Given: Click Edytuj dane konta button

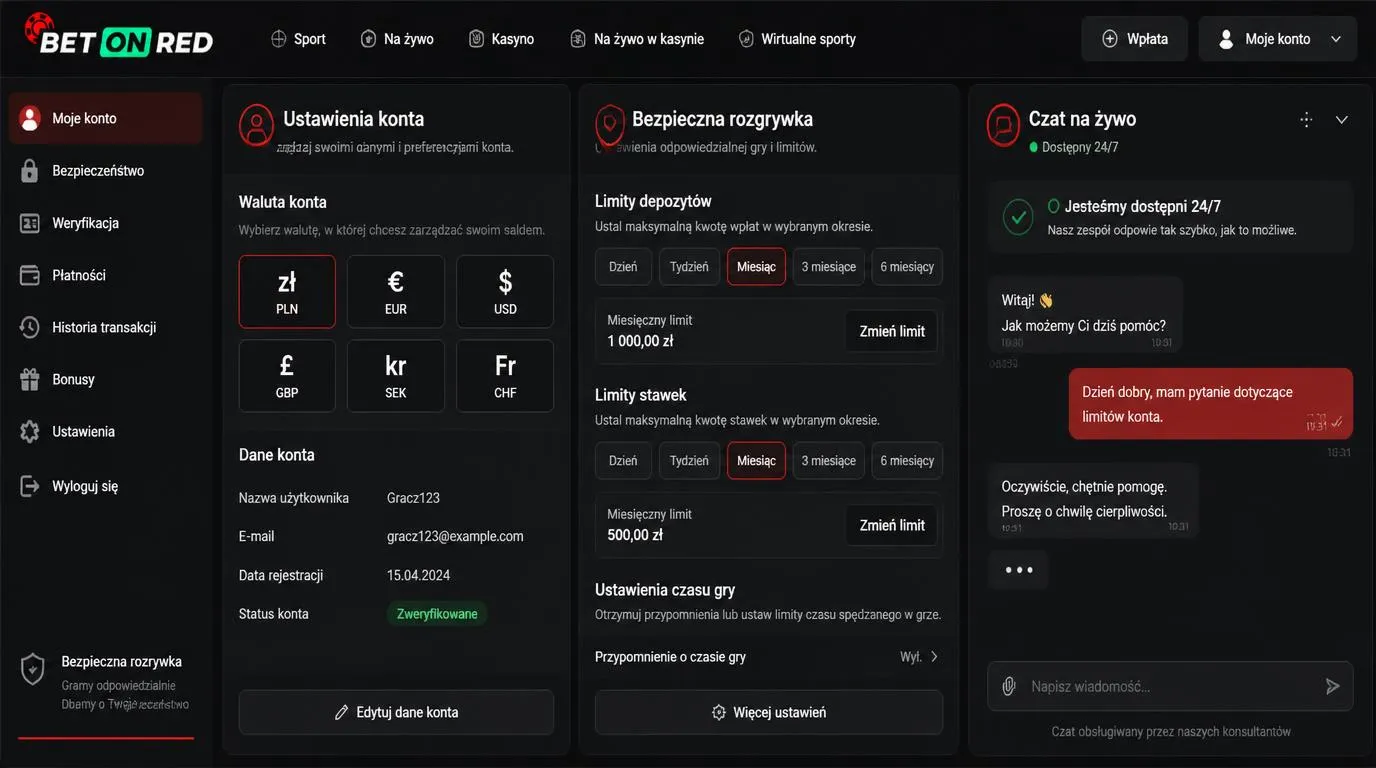Looking at the screenshot, I should point(396,713).
